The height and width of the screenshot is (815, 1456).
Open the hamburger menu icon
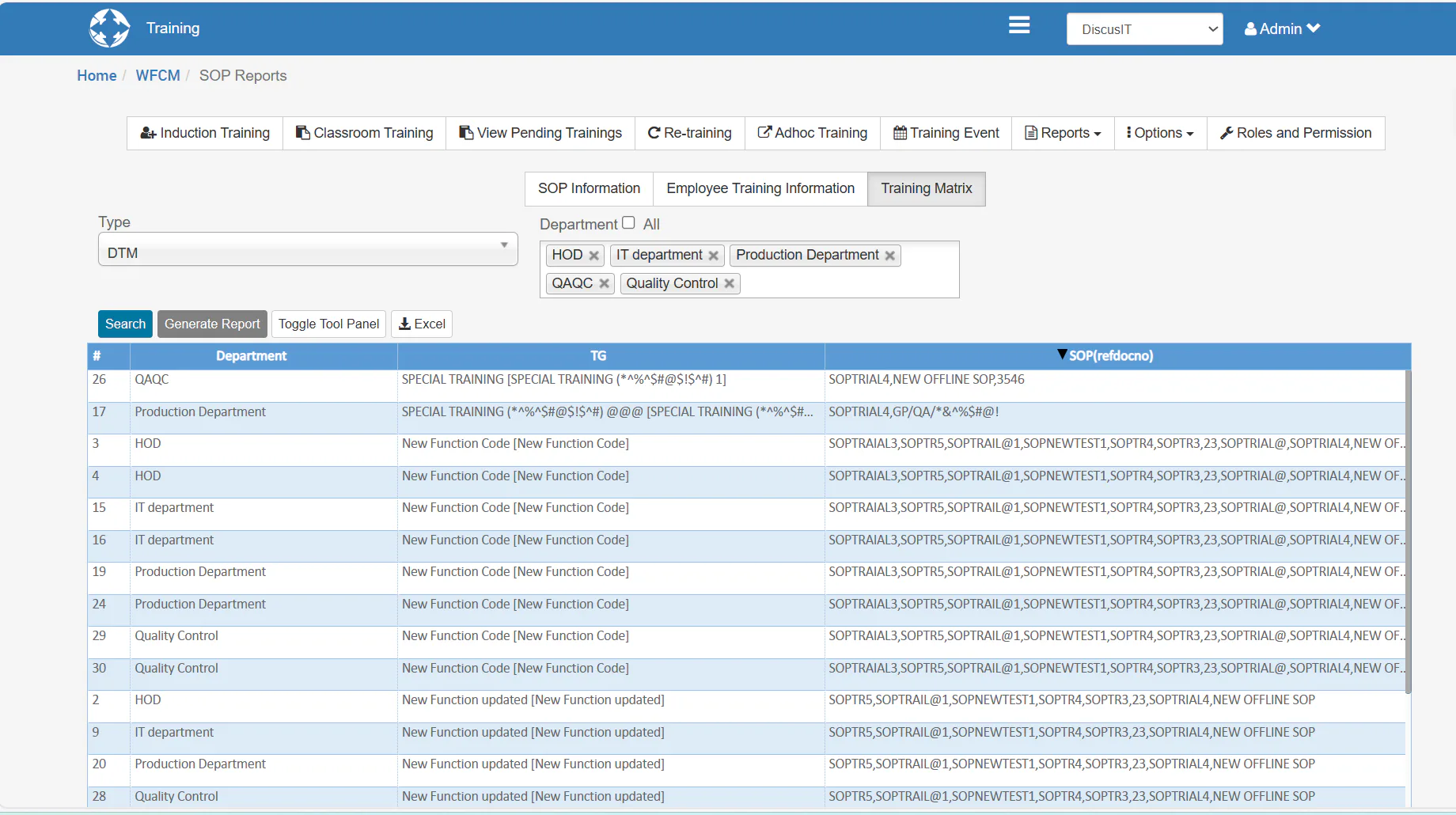coord(1019,25)
